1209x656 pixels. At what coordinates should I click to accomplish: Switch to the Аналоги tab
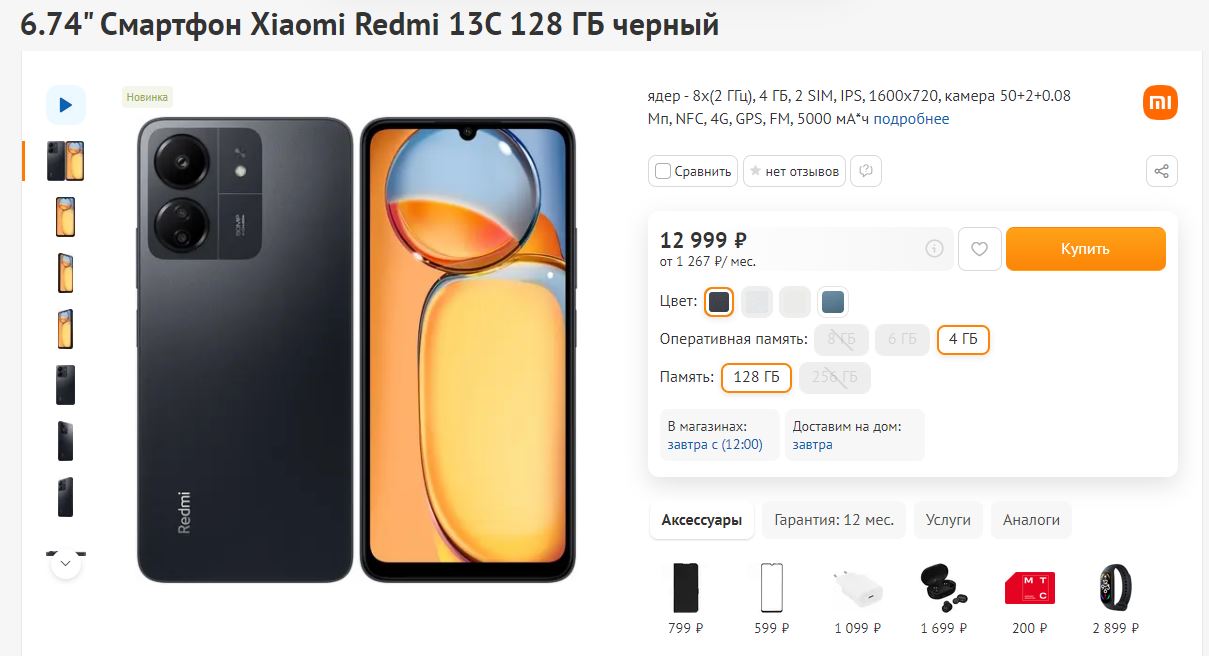click(1031, 519)
